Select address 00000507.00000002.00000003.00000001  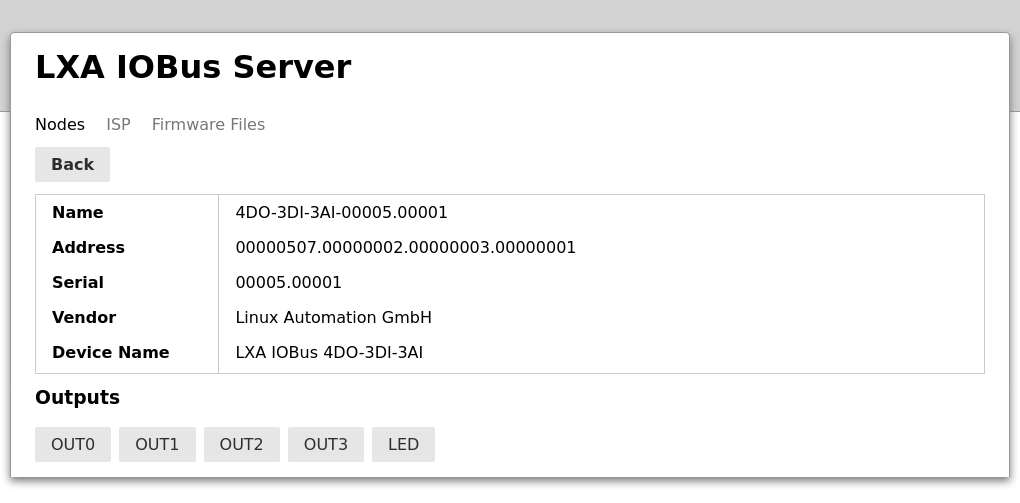[x=405, y=248]
